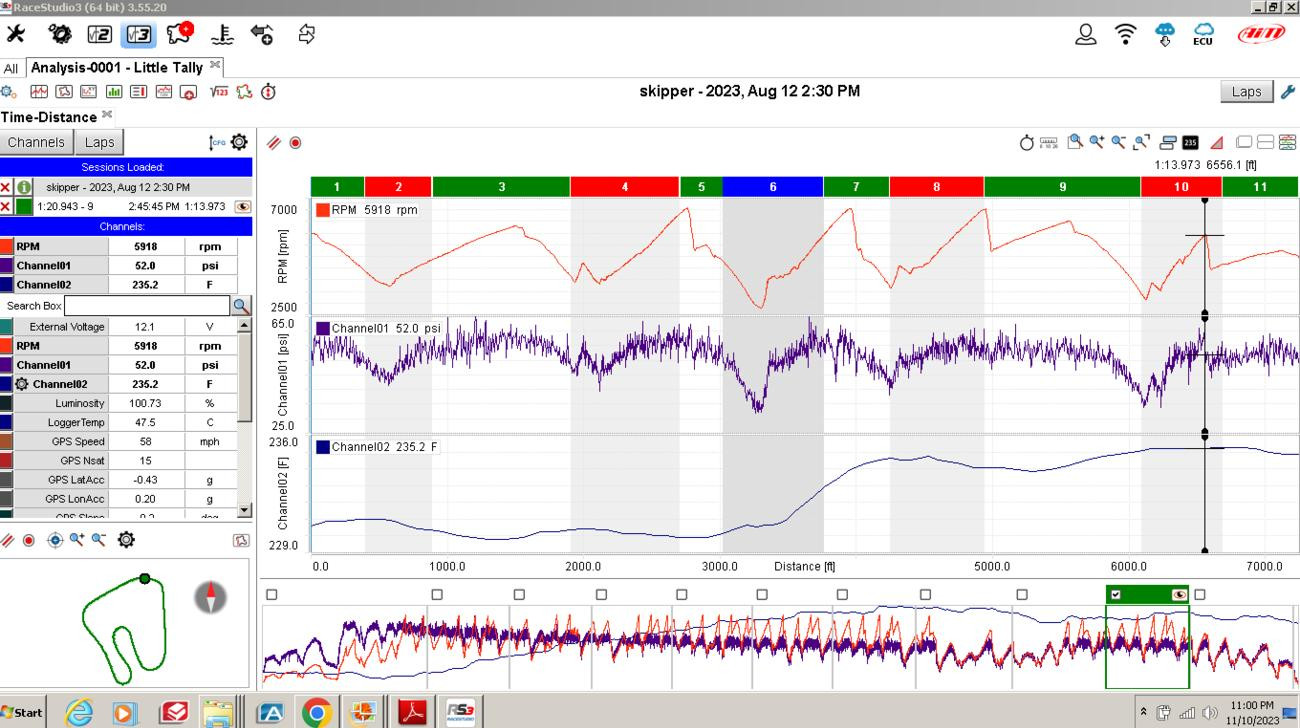Viewport: 1300px width, 728px height.
Task: Open the histogram chart view icon
Action: click(113, 92)
